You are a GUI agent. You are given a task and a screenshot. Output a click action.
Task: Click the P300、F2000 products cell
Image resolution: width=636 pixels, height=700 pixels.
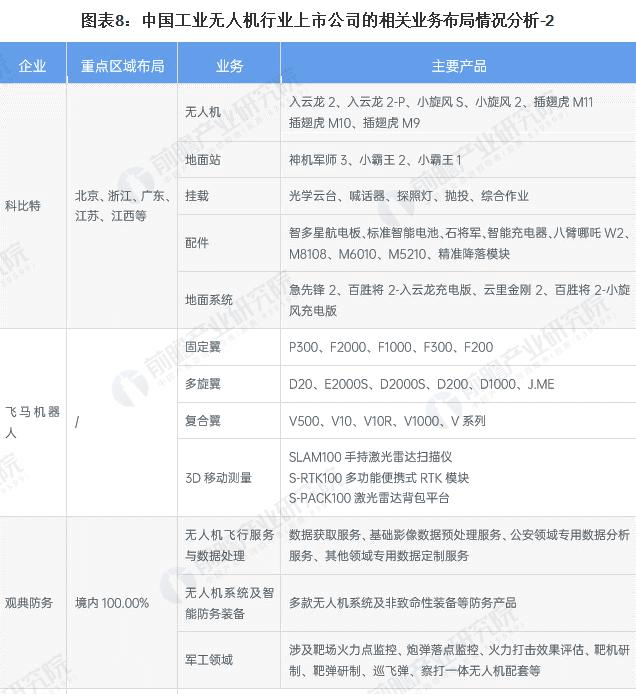coord(458,347)
